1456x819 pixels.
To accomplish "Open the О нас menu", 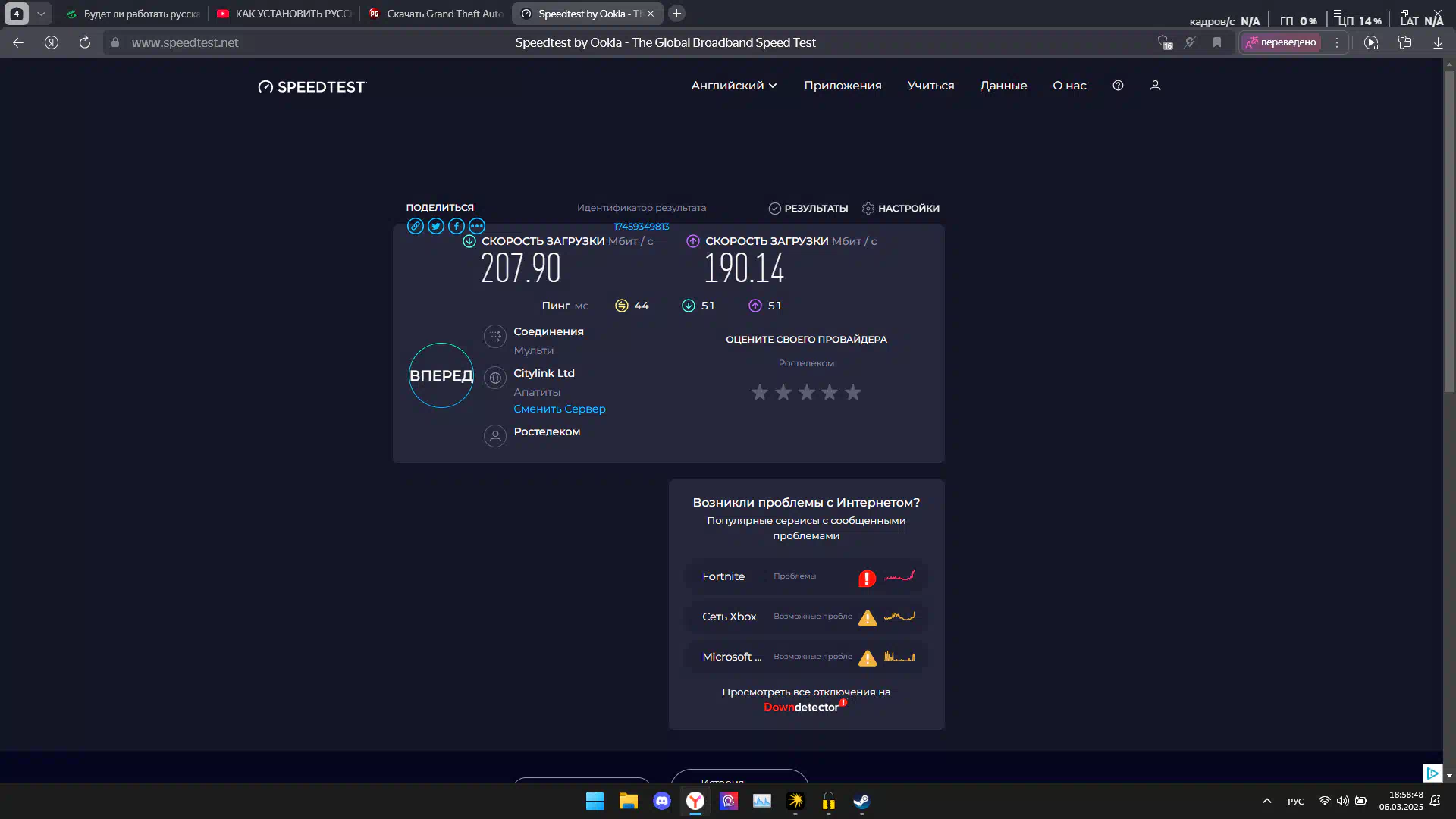I will 1069,86.
